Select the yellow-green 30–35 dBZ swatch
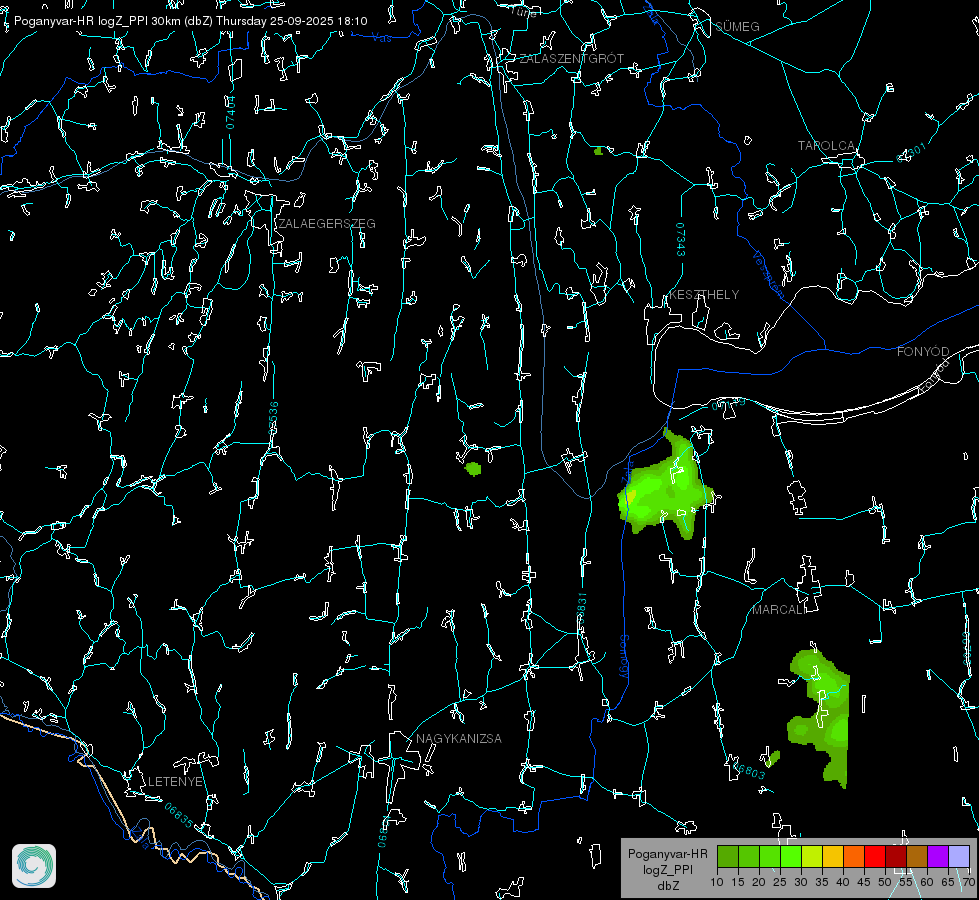Screen dimensions: 979x900 point(812,857)
